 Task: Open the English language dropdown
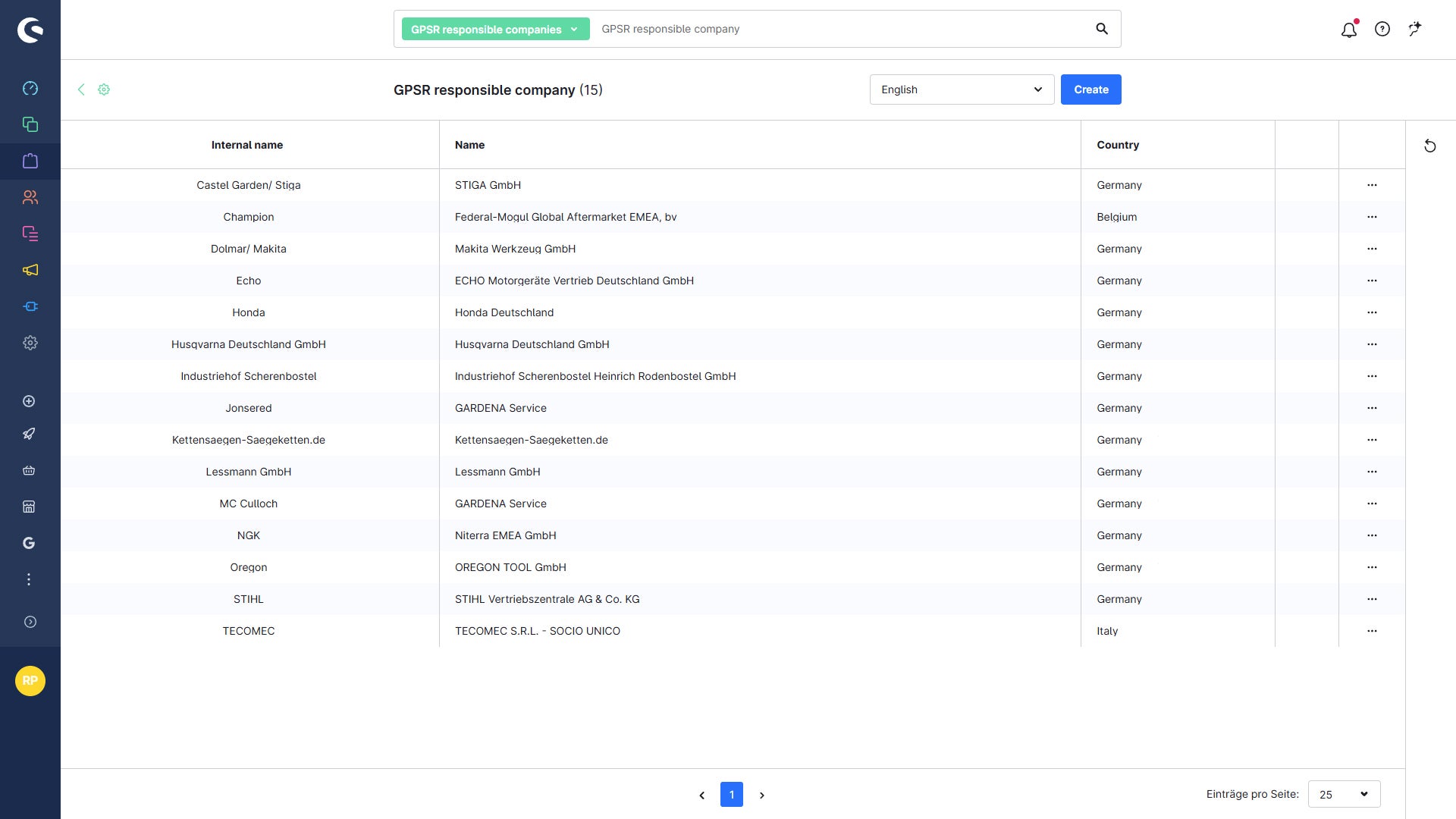962,89
